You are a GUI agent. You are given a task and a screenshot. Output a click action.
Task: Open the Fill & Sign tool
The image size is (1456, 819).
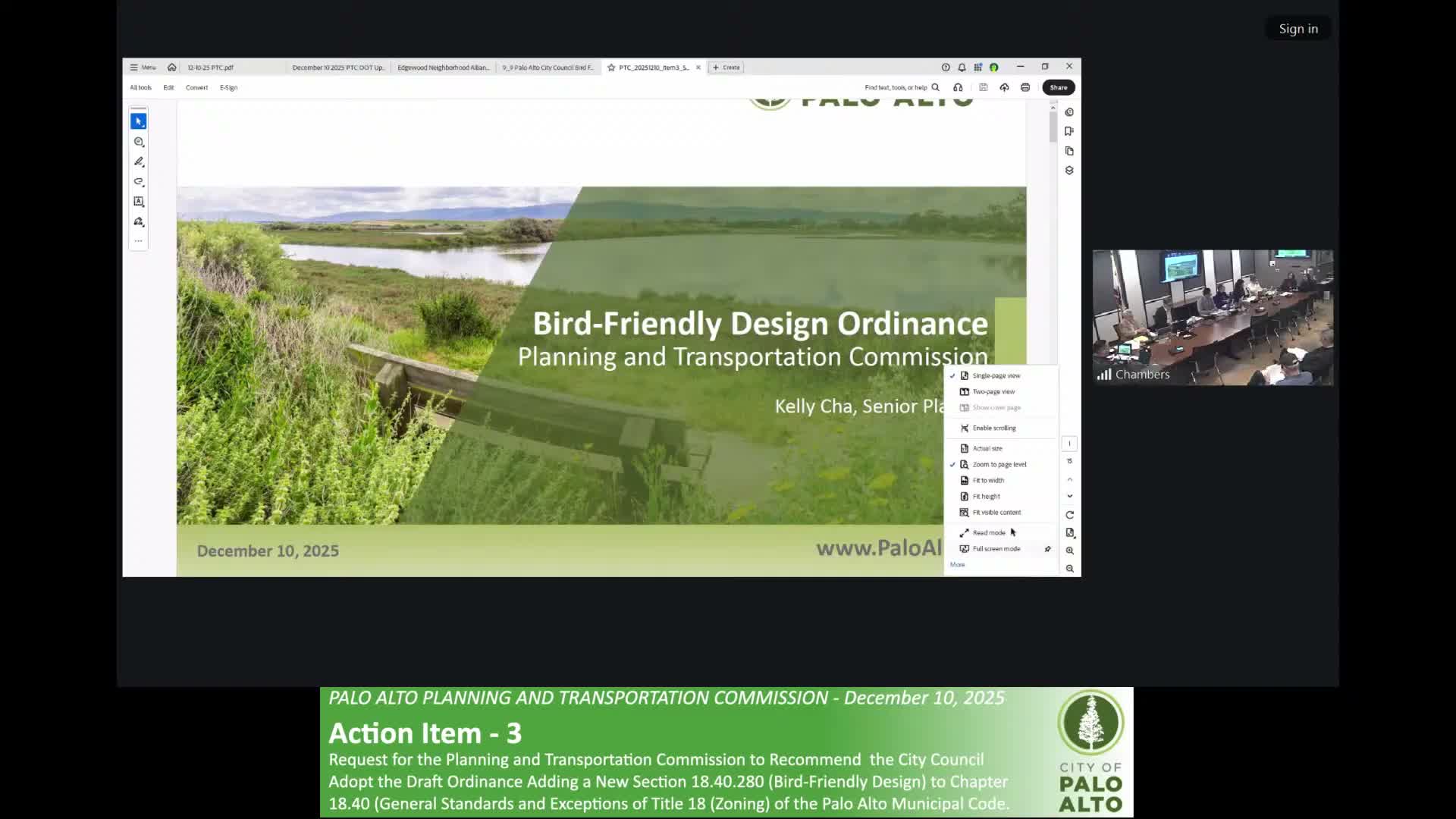(x=139, y=221)
